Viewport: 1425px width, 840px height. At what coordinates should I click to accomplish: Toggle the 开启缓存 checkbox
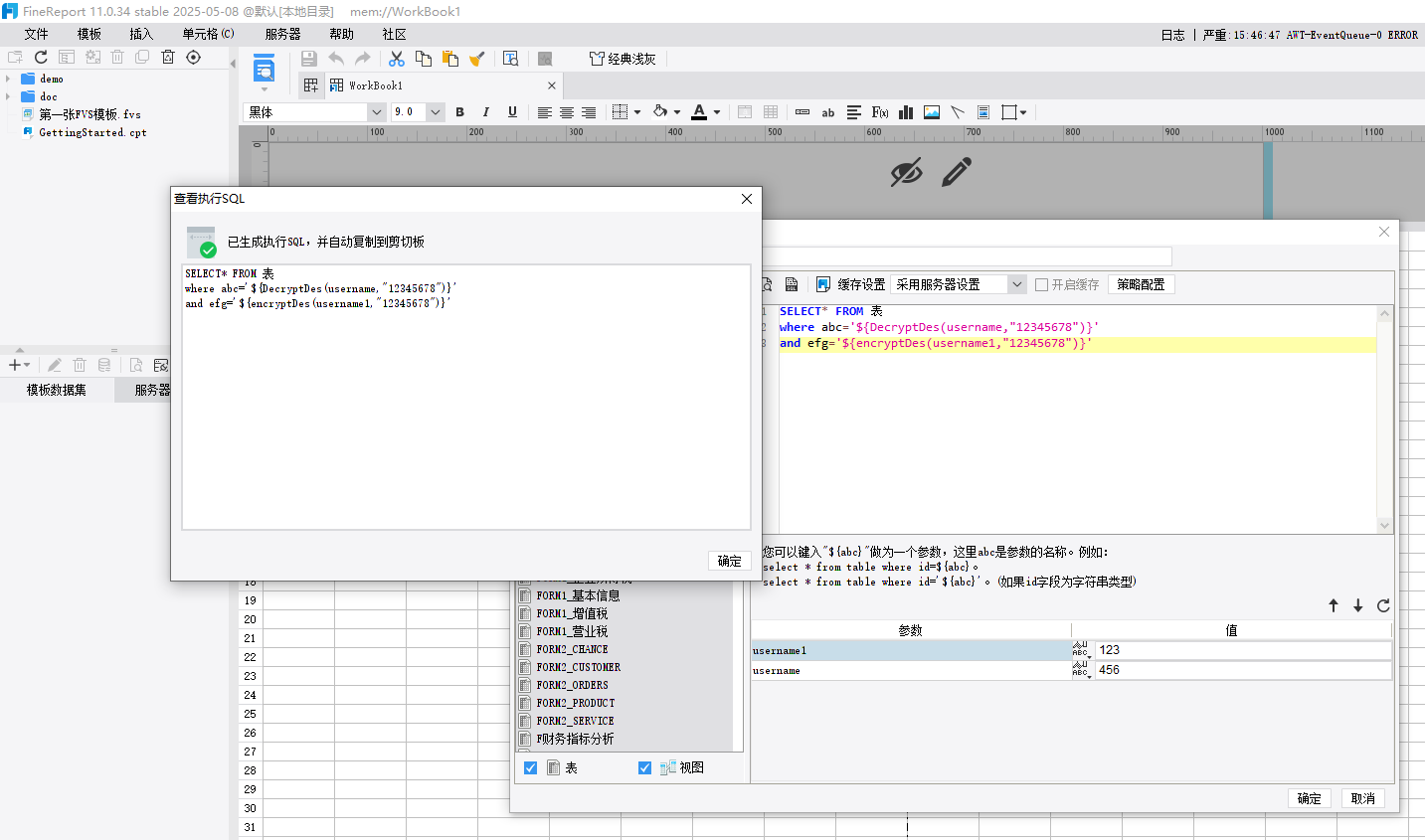(1042, 284)
